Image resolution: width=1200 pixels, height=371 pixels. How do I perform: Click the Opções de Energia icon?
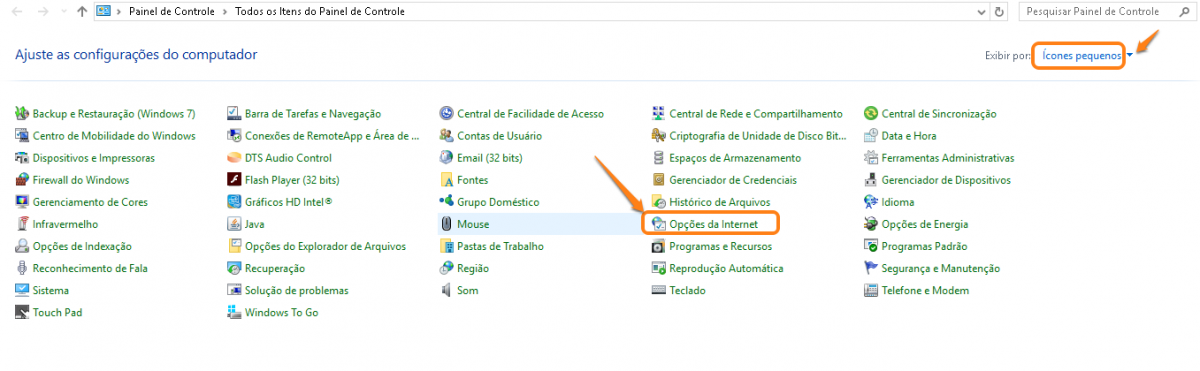coord(871,224)
